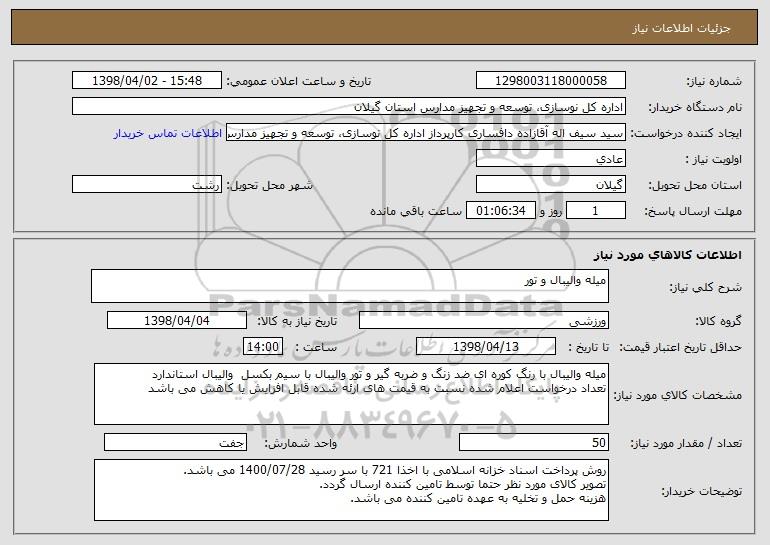Open the اطلاعات تماس خریدار link

point(168,134)
